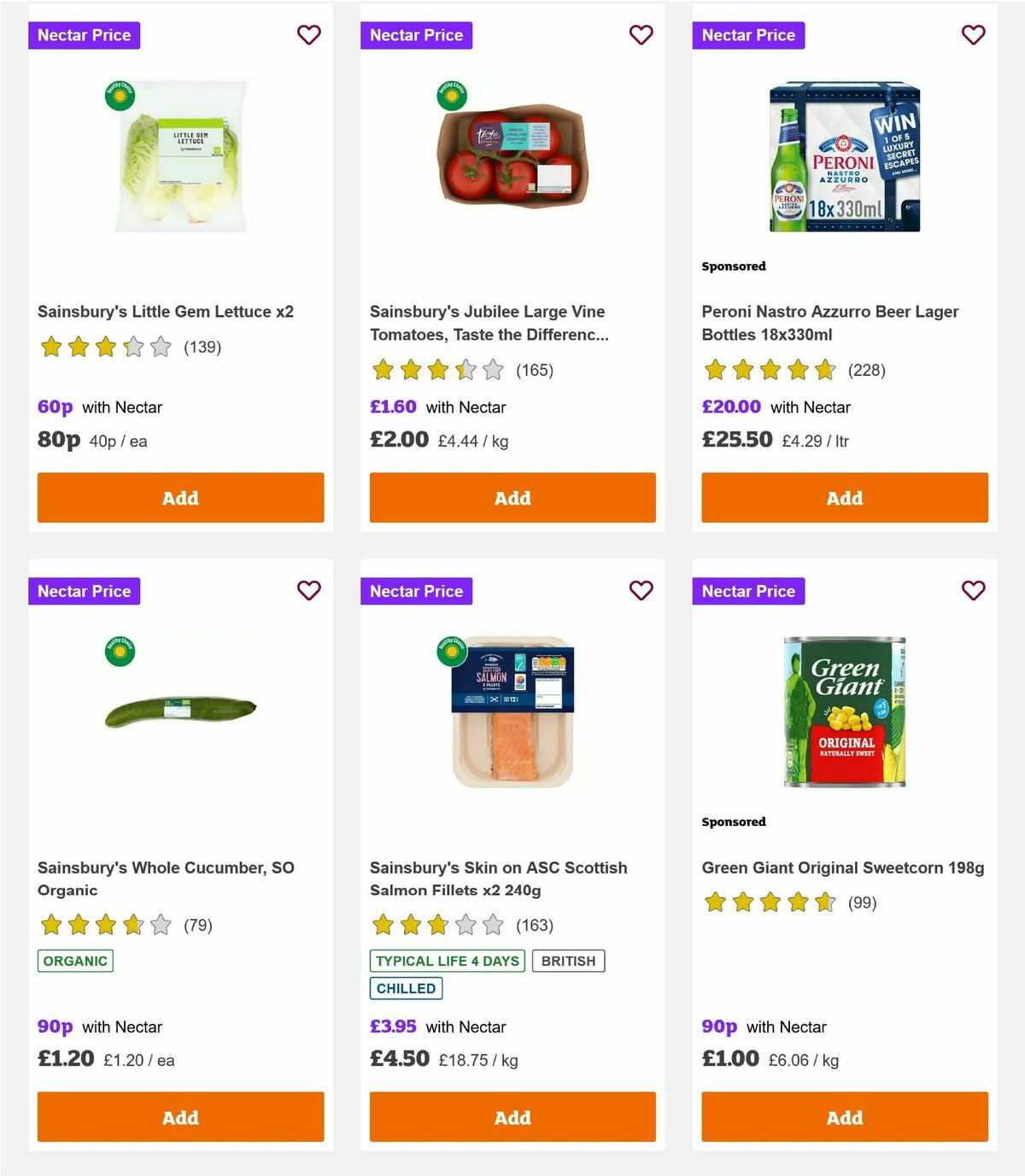Select ORGANIC tag on cucumber card
1025x1176 pixels.
[74, 960]
